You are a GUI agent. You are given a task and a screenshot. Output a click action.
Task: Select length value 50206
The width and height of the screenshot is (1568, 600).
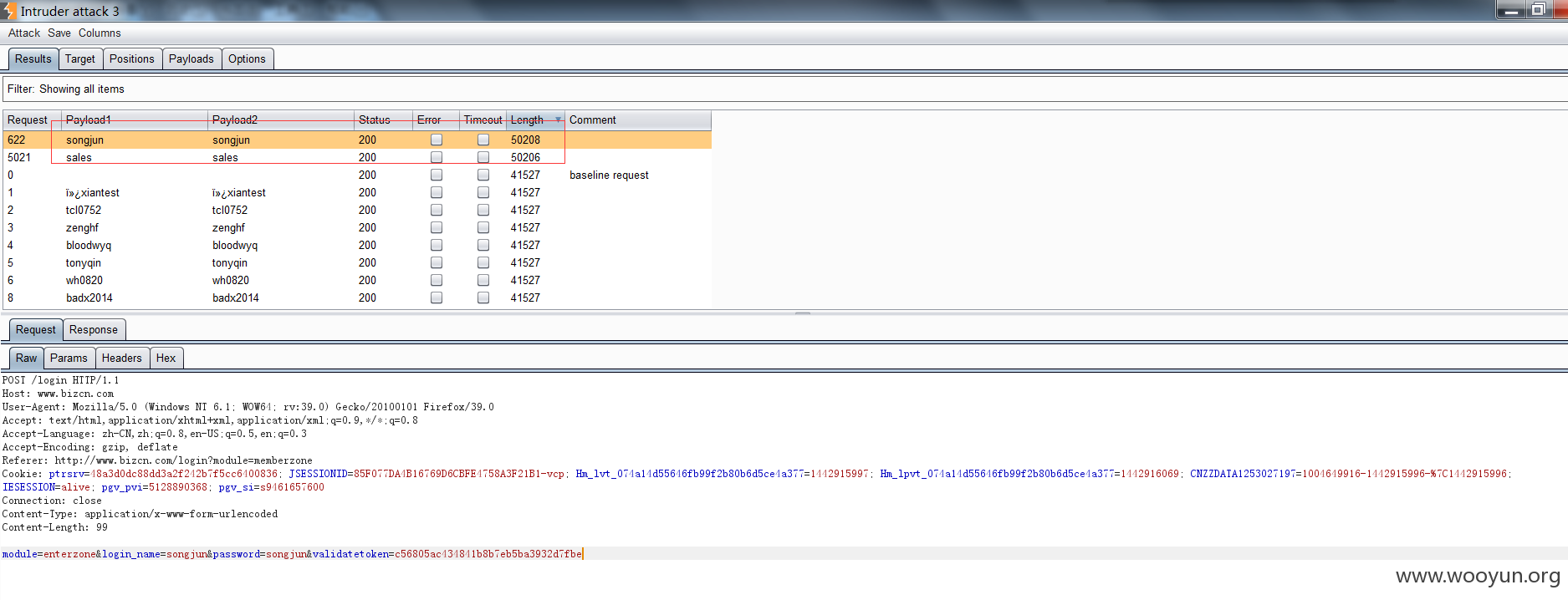(525, 157)
